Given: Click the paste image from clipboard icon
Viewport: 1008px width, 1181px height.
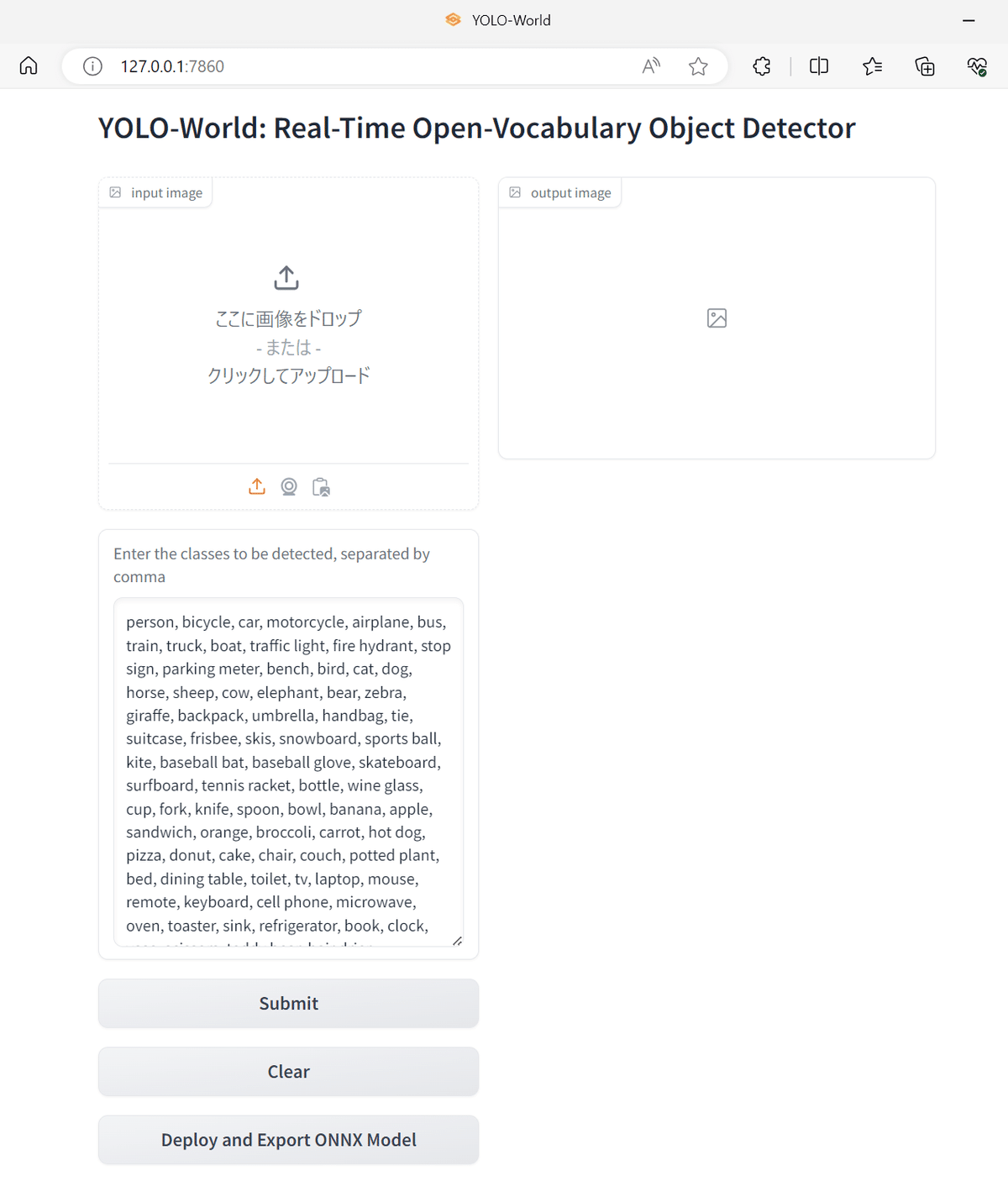Looking at the screenshot, I should pos(321,486).
